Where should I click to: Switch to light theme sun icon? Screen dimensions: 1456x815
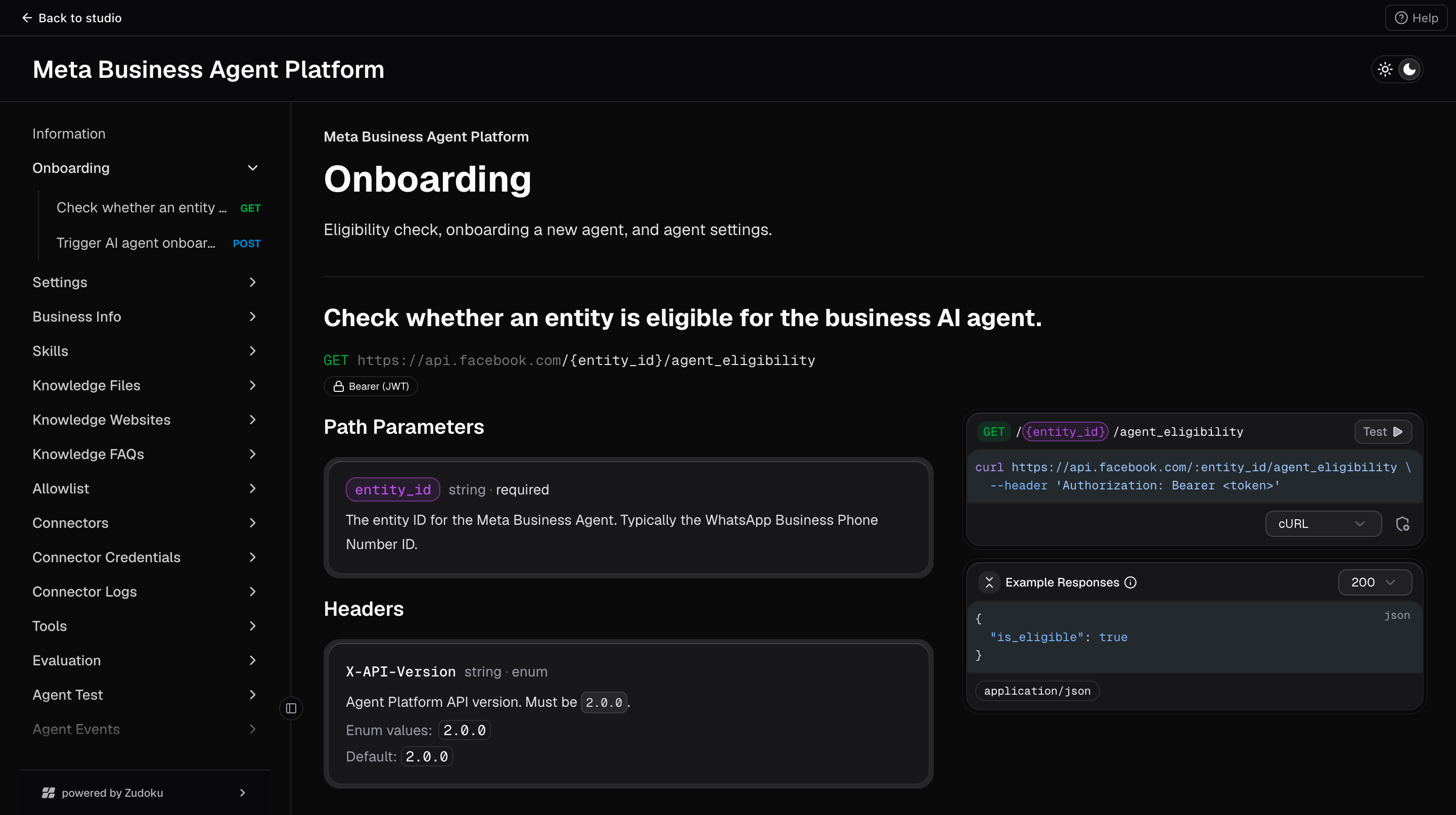(x=1385, y=70)
